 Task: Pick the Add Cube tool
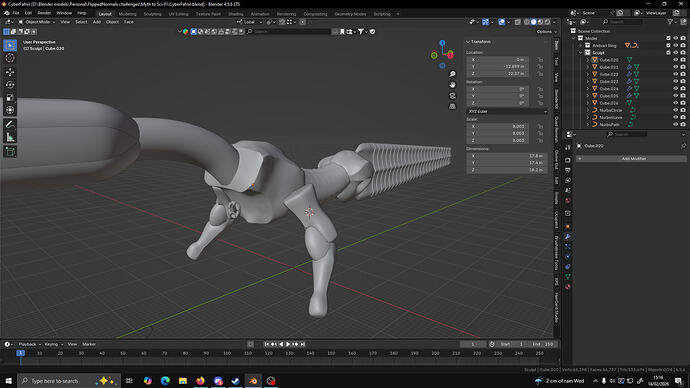(10, 152)
